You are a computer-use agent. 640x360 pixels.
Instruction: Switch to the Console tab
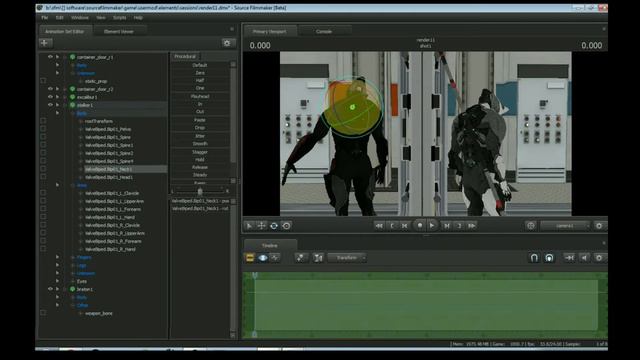[324, 31]
